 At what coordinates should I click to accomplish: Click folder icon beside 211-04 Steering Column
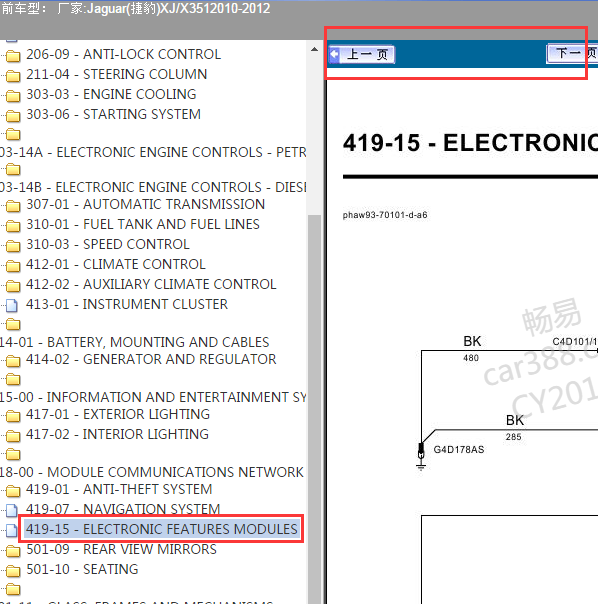13,76
